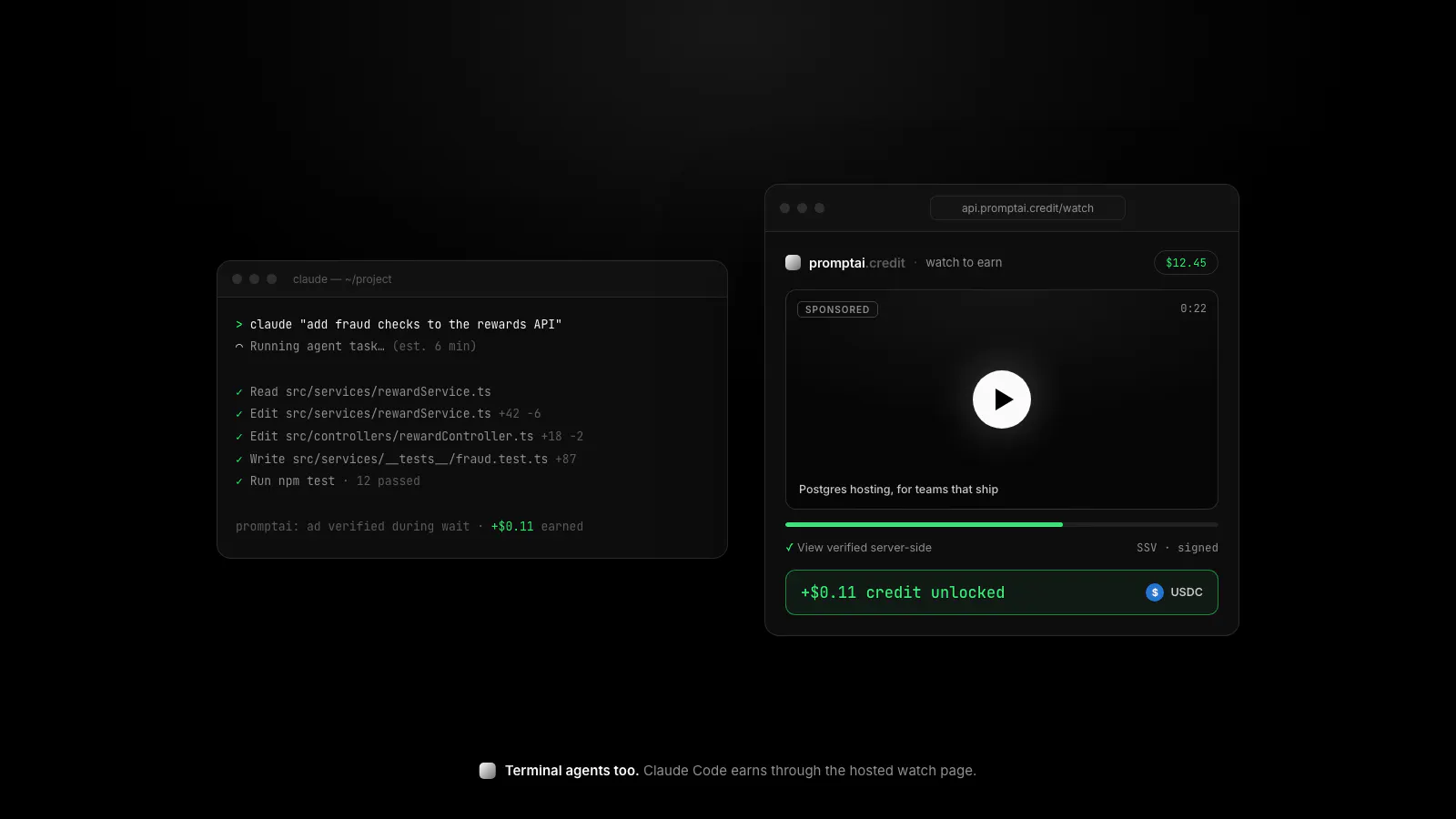Click the View verified server-side text
This screenshot has height=819, width=1456.
[864, 548]
